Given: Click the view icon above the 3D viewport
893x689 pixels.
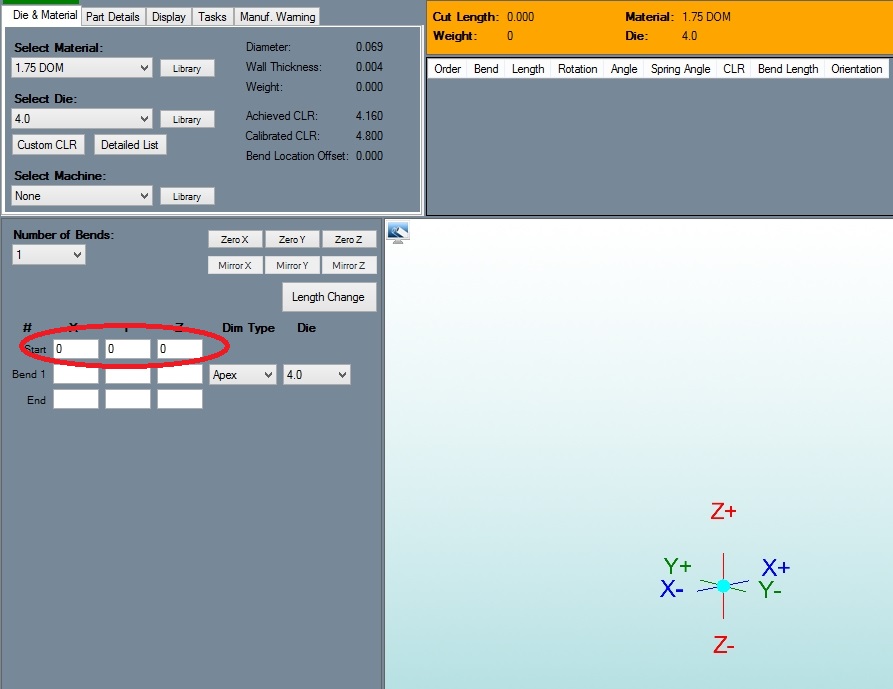Looking at the screenshot, I should 397,233.
